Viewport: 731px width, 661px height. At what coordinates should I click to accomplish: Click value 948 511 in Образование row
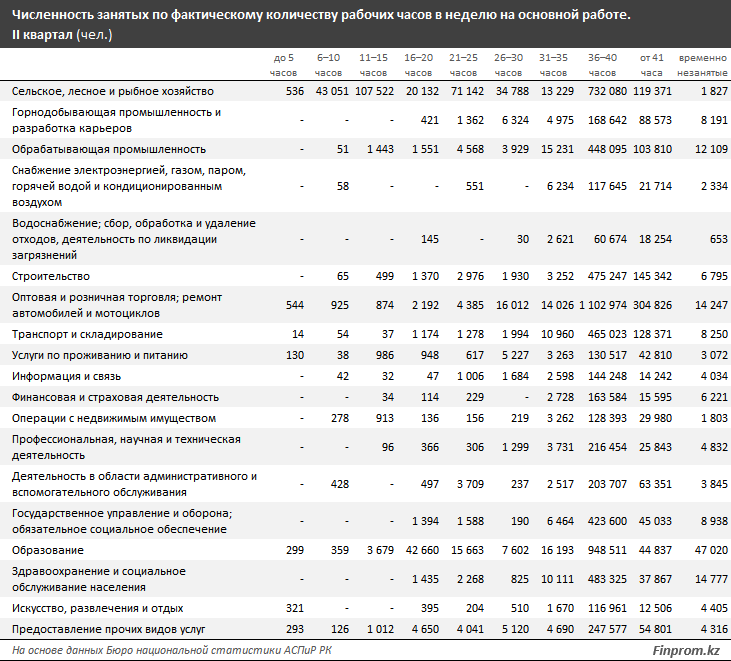[x=607, y=551]
